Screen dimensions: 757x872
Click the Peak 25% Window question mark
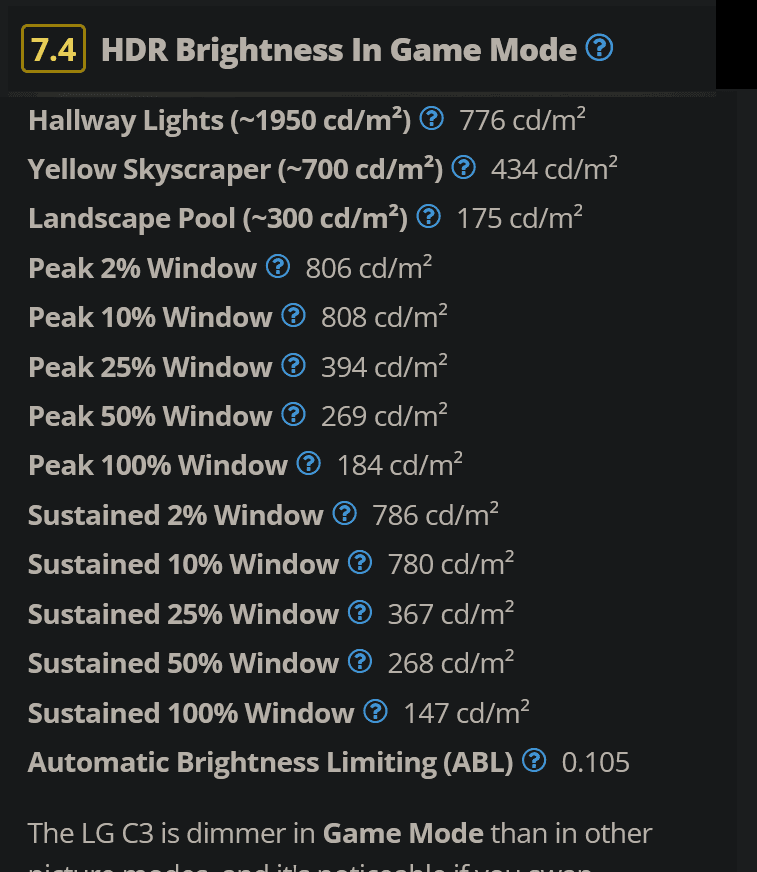coord(293,365)
